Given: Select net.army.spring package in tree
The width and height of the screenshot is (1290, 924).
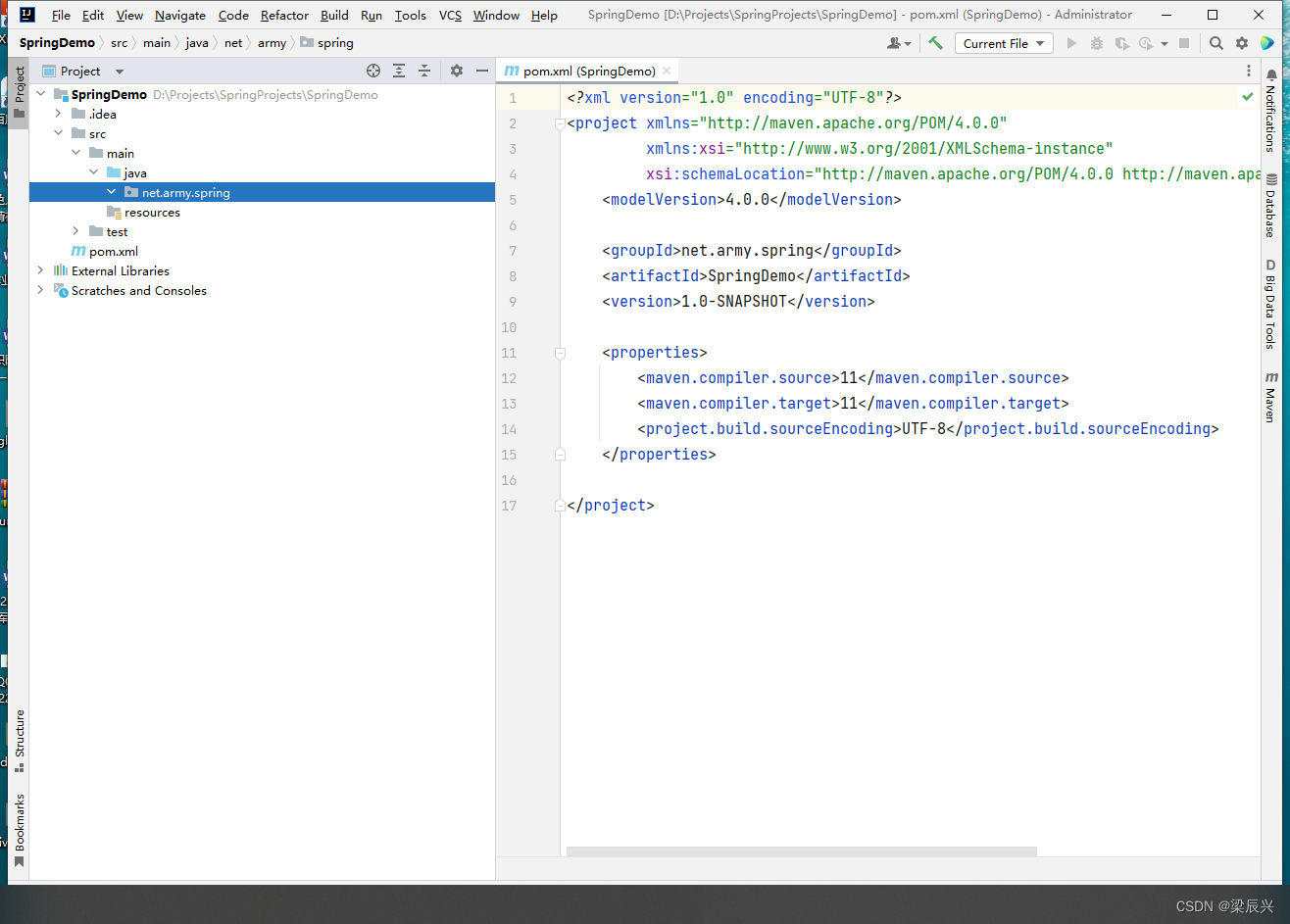Looking at the screenshot, I should (185, 192).
